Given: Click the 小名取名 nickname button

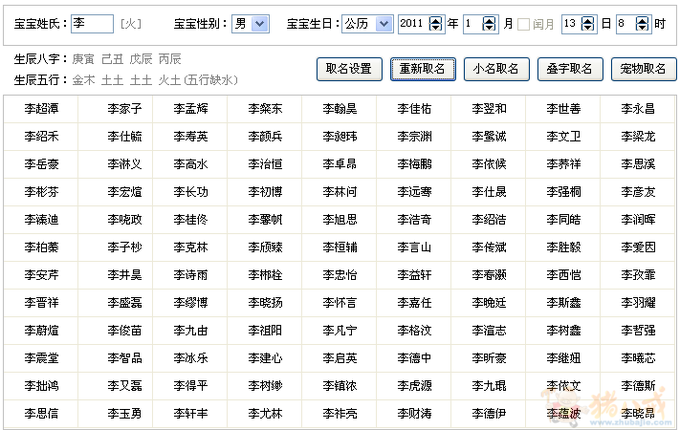Looking at the screenshot, I should (x=497, y=69).
